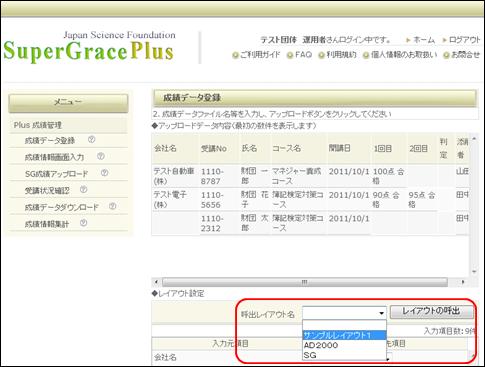Open help icon next to 成績情報集計

(x=83, y=223)
